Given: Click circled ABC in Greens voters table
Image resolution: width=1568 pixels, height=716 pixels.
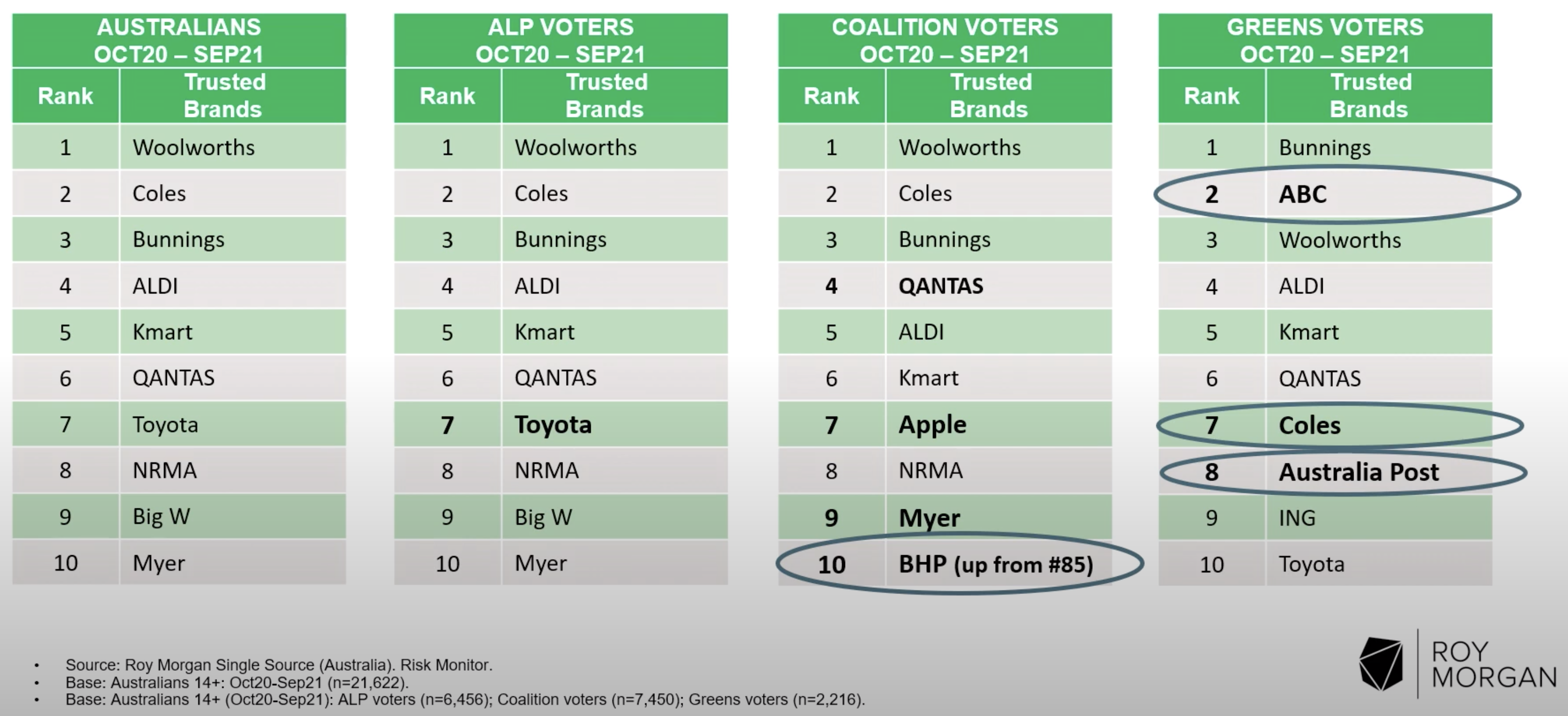Looking at the screenshot, I should pyautogui.click(x=1303, y=194).
